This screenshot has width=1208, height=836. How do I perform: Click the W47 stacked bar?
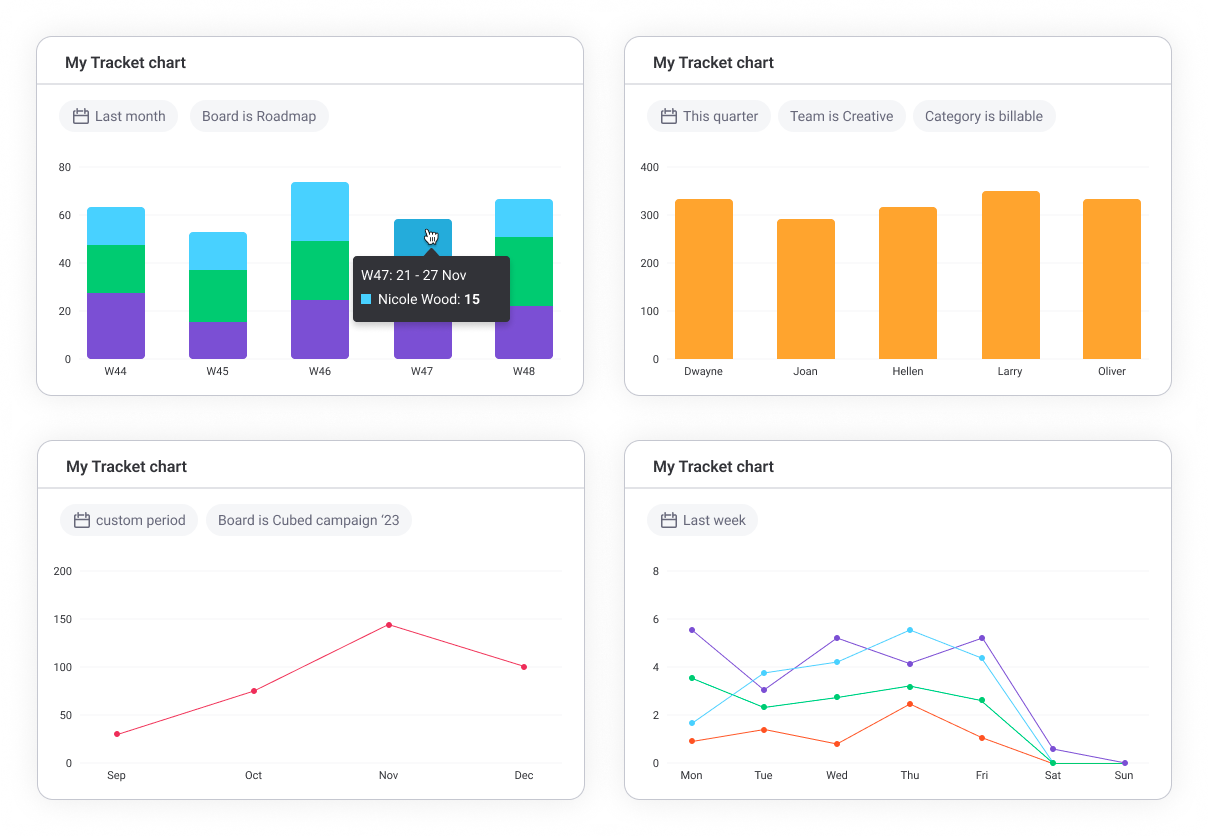pyautogui.click(x=422, y=233)
